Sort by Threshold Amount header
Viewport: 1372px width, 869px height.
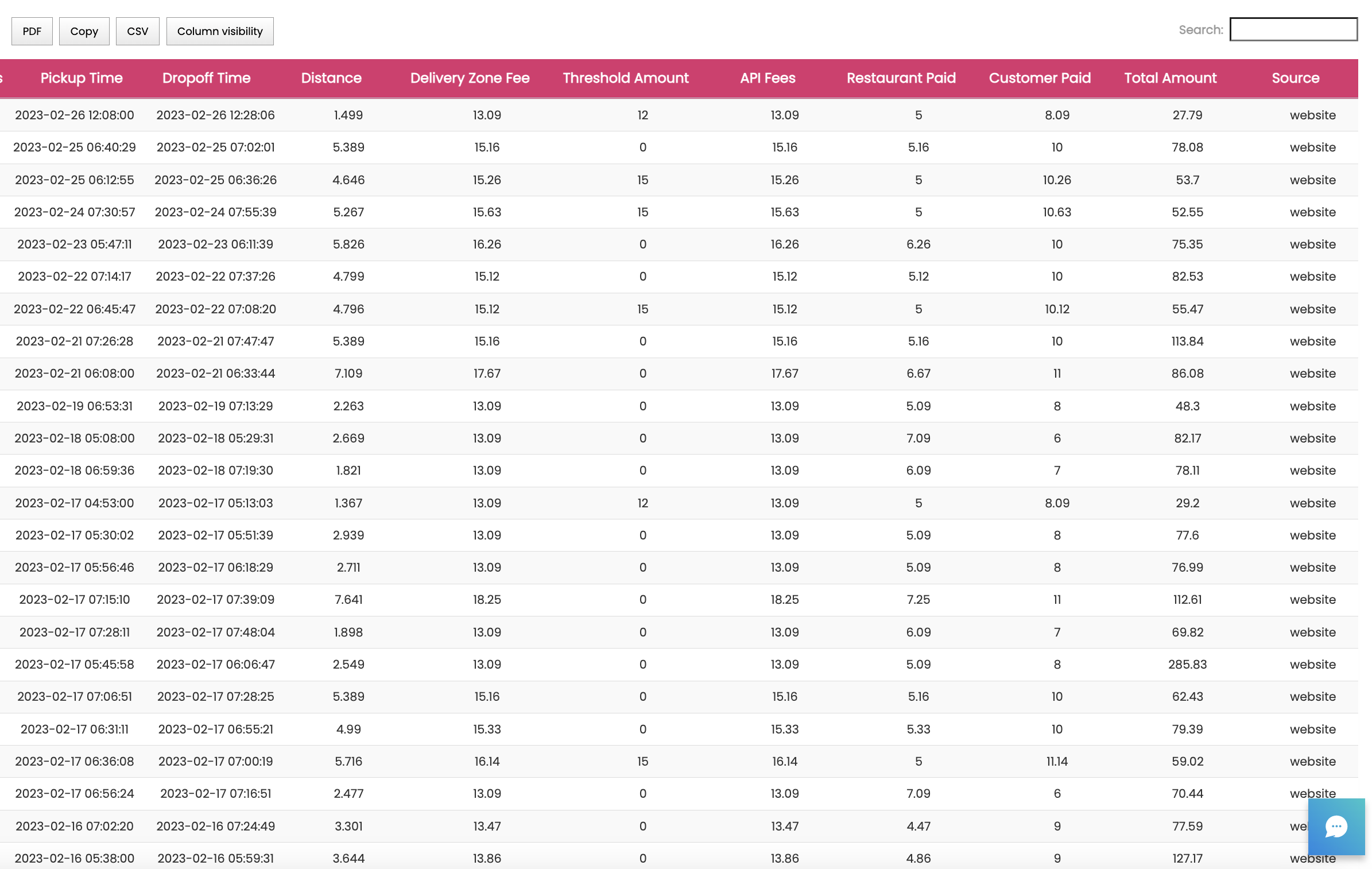coord(625,78)
